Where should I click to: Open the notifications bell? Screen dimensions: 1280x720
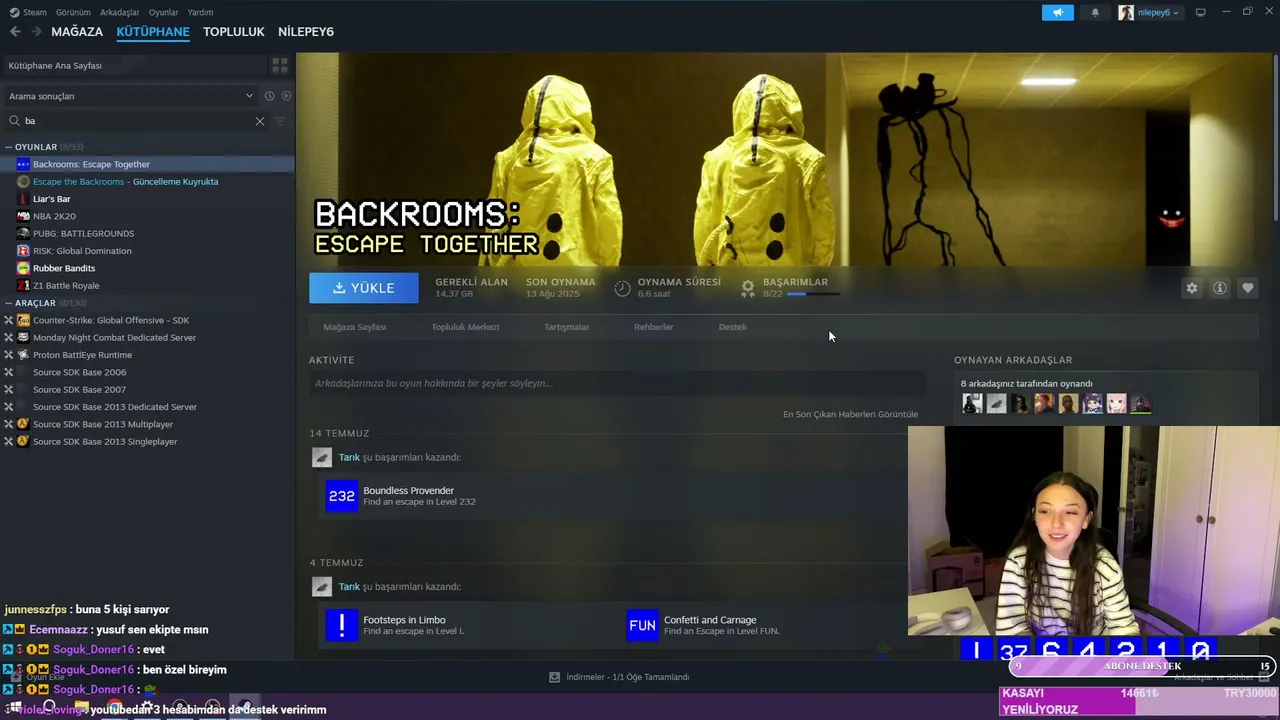click(1095, 12)
